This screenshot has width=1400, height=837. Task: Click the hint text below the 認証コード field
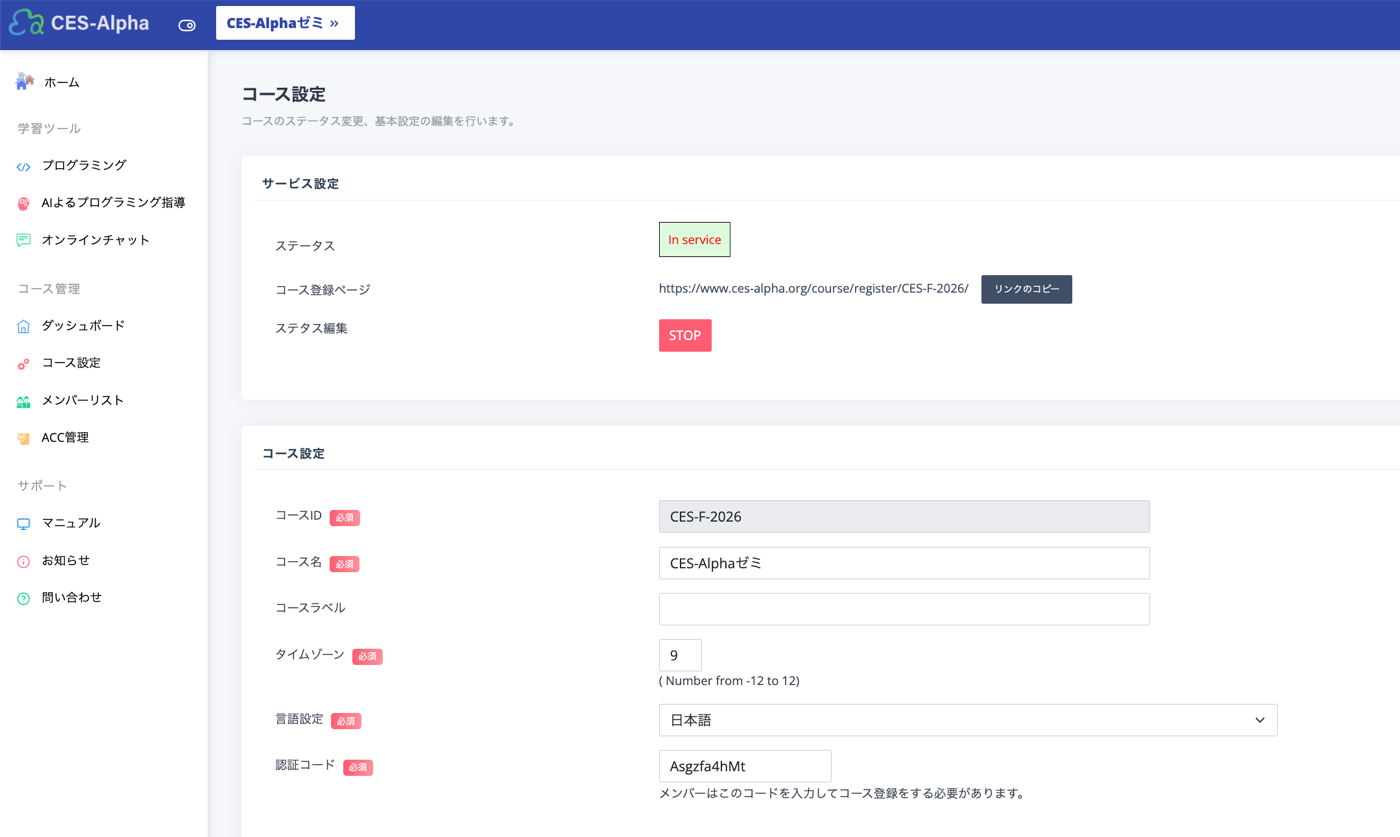[842, 794]
